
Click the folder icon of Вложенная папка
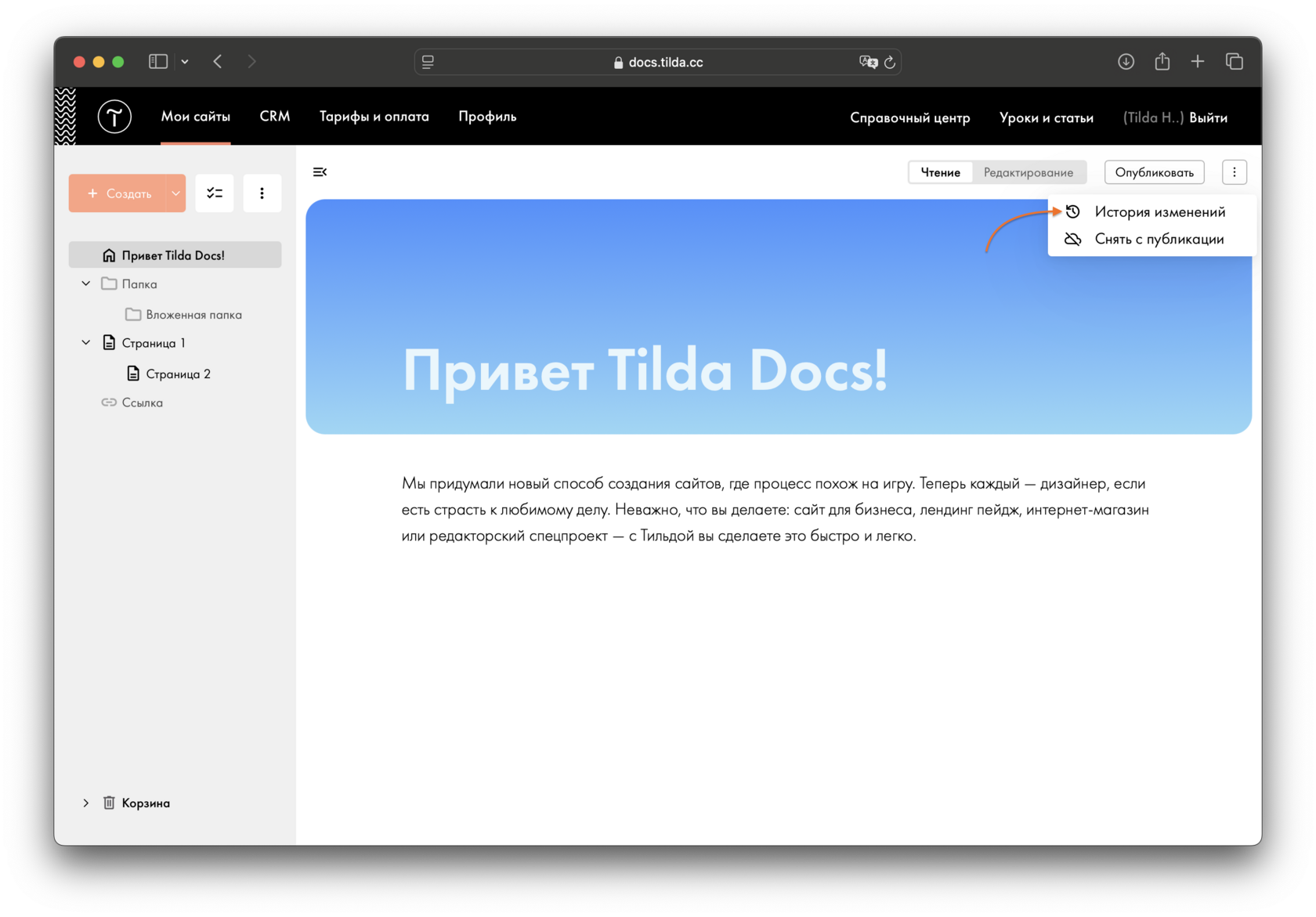pyautogui.click(x=133, y=314)
